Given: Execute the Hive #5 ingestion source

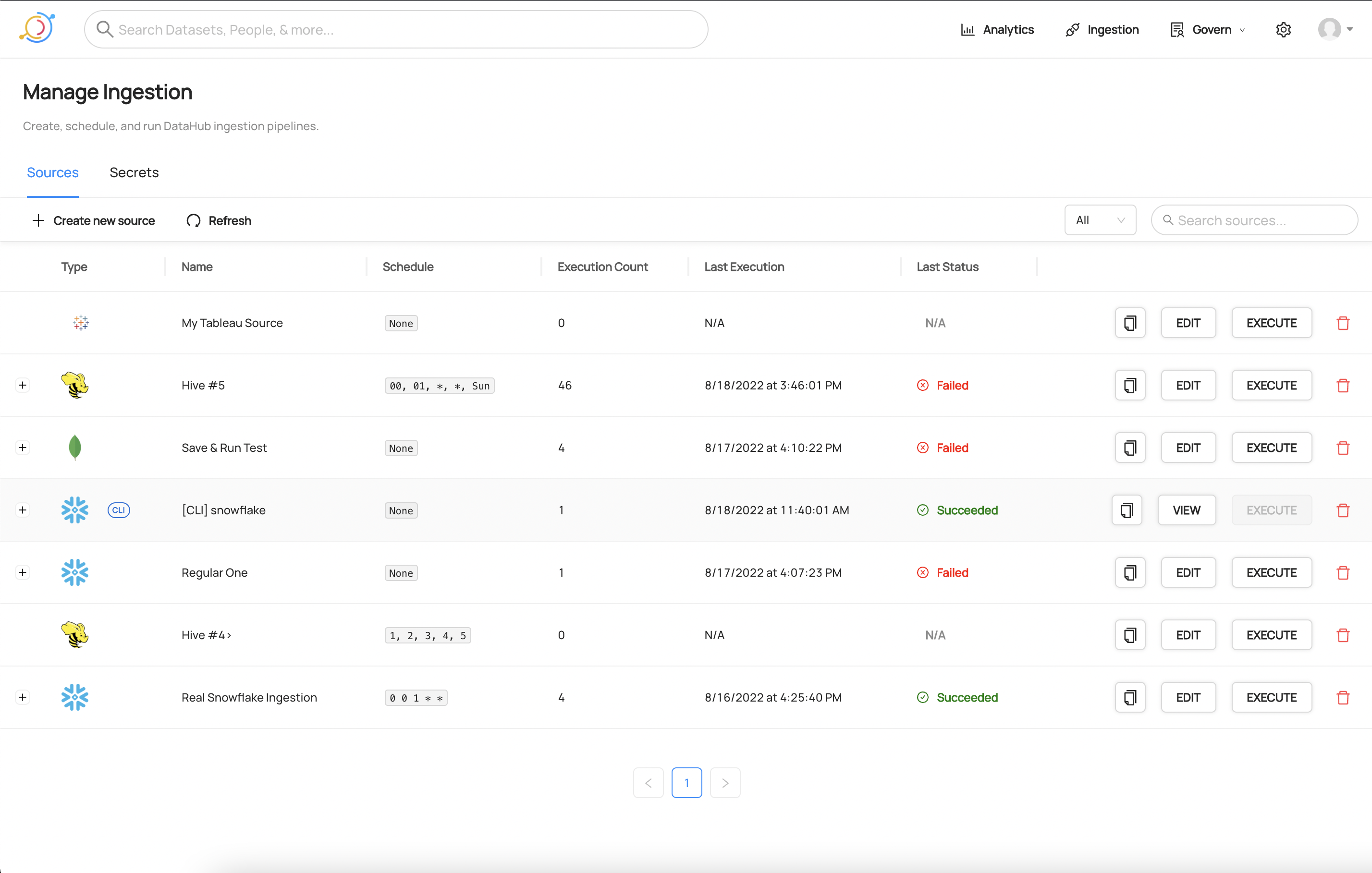Looking at the screenshot, I should click(x=1271, y=386).
